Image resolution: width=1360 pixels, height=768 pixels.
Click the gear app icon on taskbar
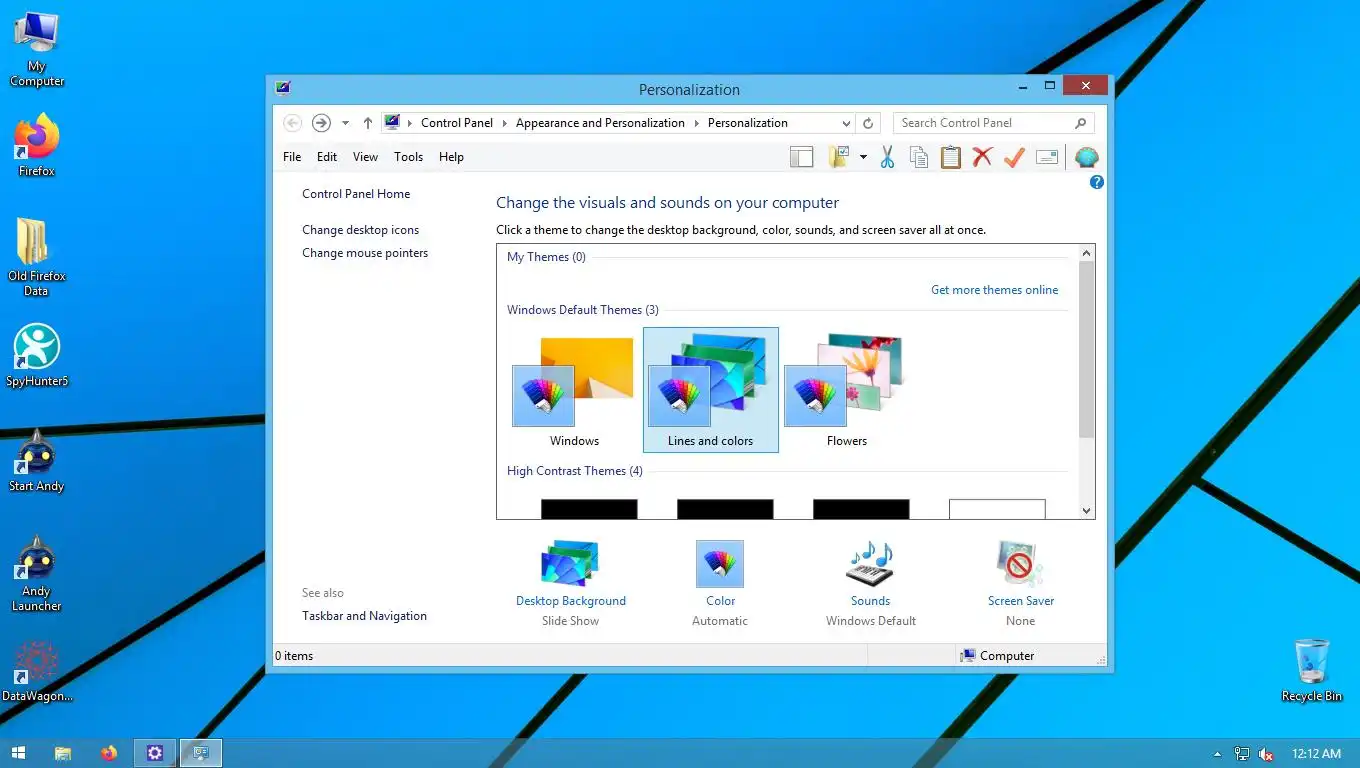[x=155, y=753]
